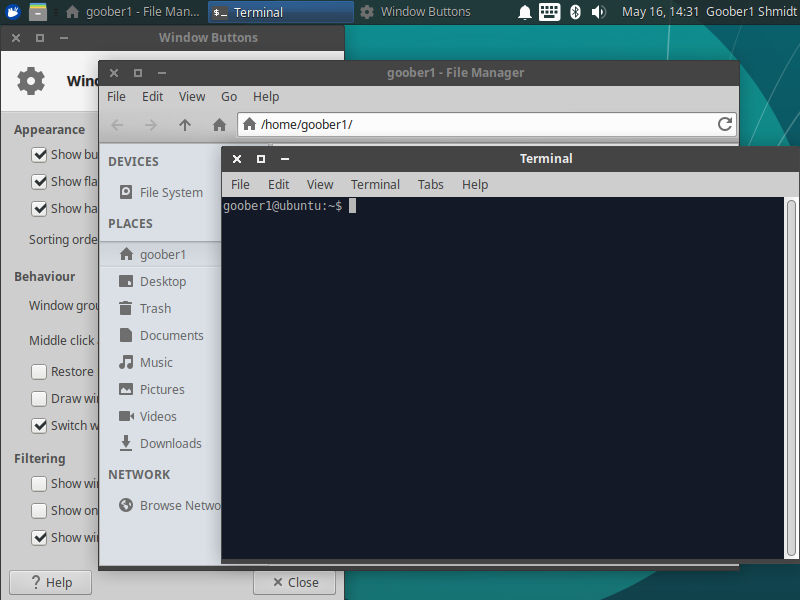The width and height of the screenshot is (800, 600).
Task: Reload the folder using the refresh icon
Action: pos(725,125)
